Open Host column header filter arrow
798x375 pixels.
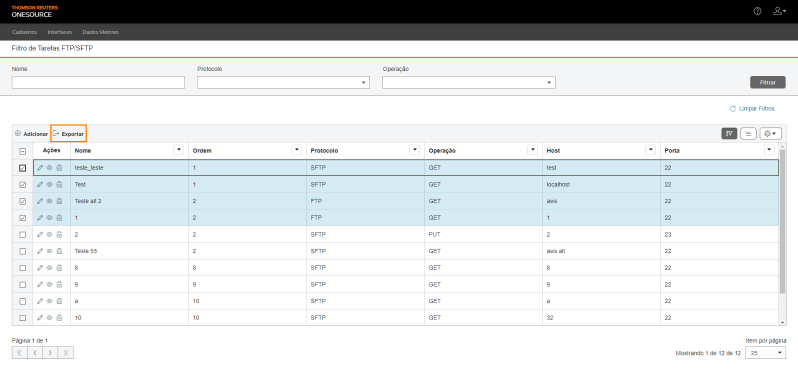(650, 150)
